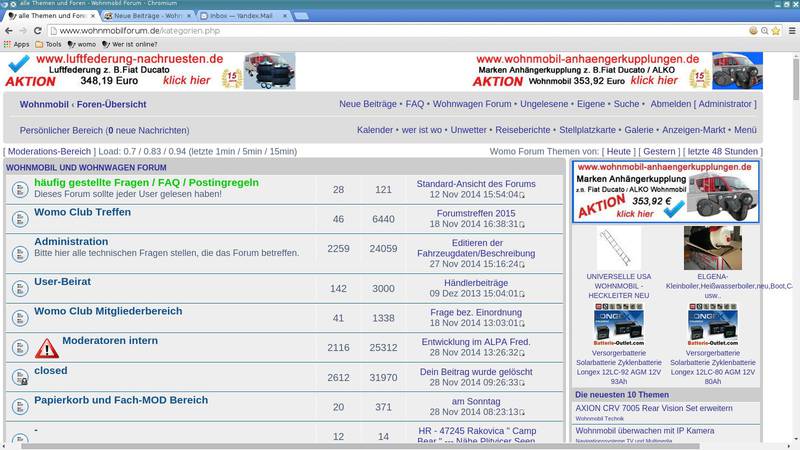The image size is (800, 450).
Task: Go to latest post icon after 28 Nov 2014 13:26:32
Action: pos(521,353)
